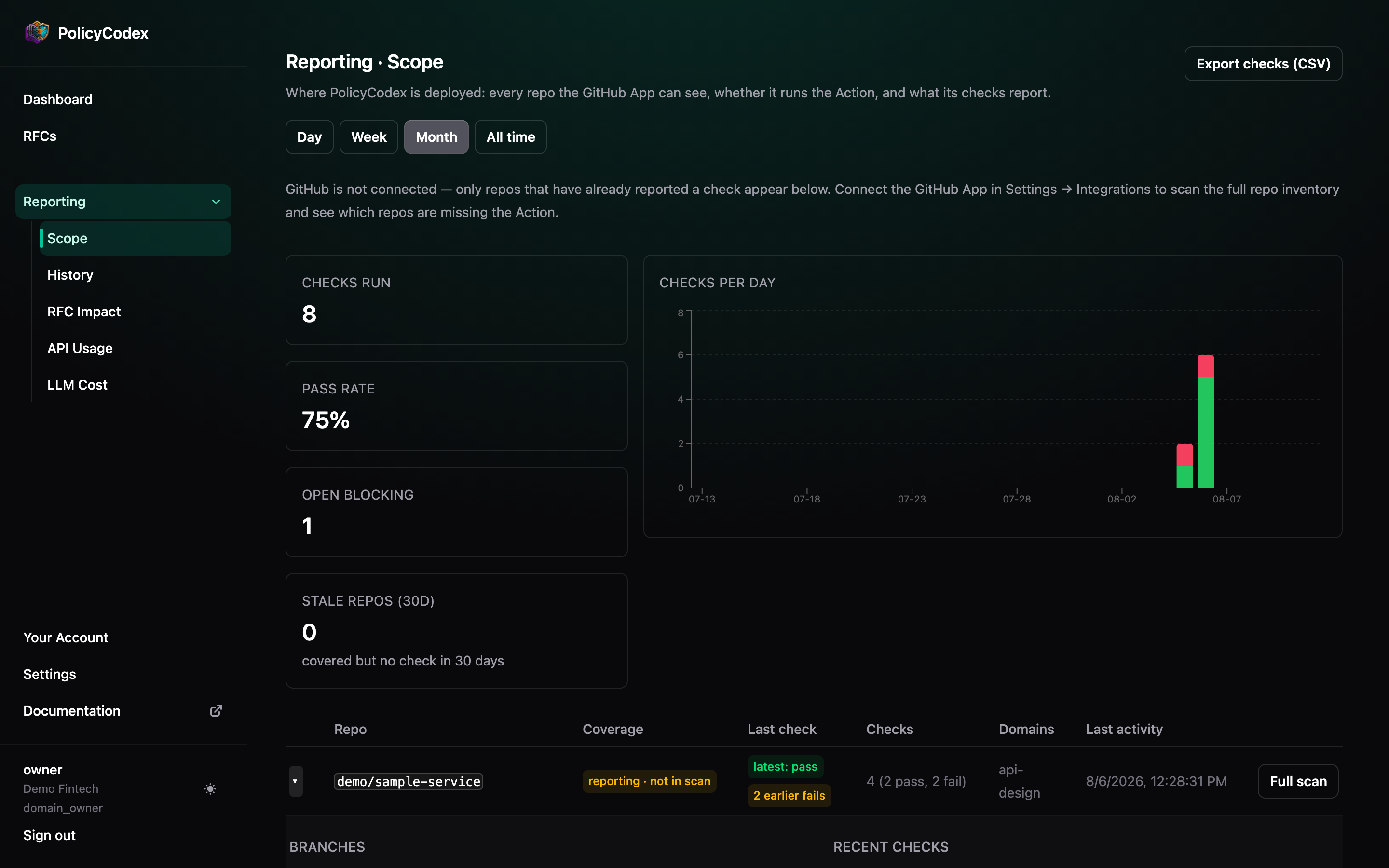Collapse the Reporting section chevron
This screenshot has width=1389, height=868.
pyautogui.click(x=216, y=202)
